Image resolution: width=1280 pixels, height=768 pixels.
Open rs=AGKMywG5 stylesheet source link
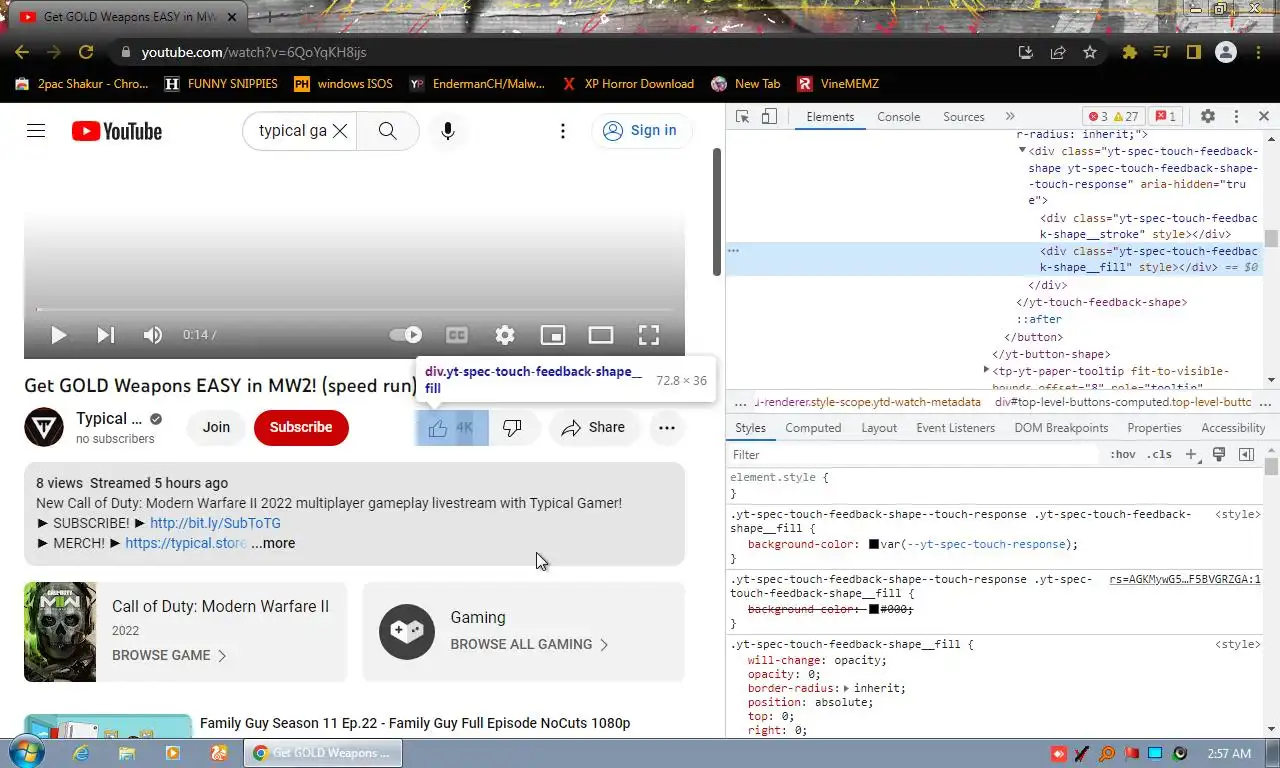[x=1185, y=580]
